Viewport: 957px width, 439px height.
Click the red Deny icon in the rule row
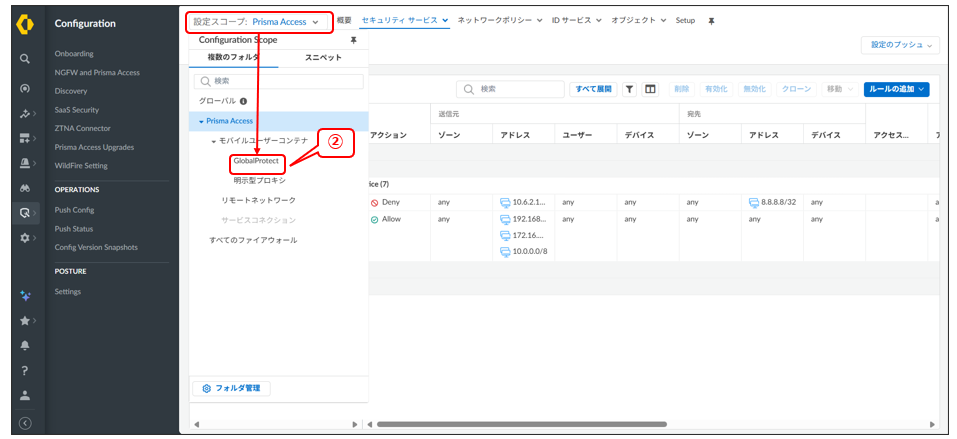[374, 203]
